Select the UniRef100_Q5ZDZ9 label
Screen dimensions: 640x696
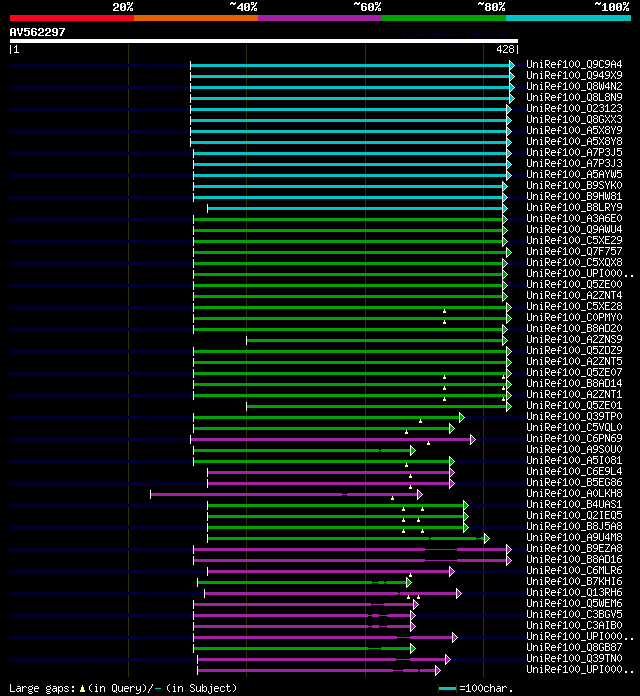(574, 350)
